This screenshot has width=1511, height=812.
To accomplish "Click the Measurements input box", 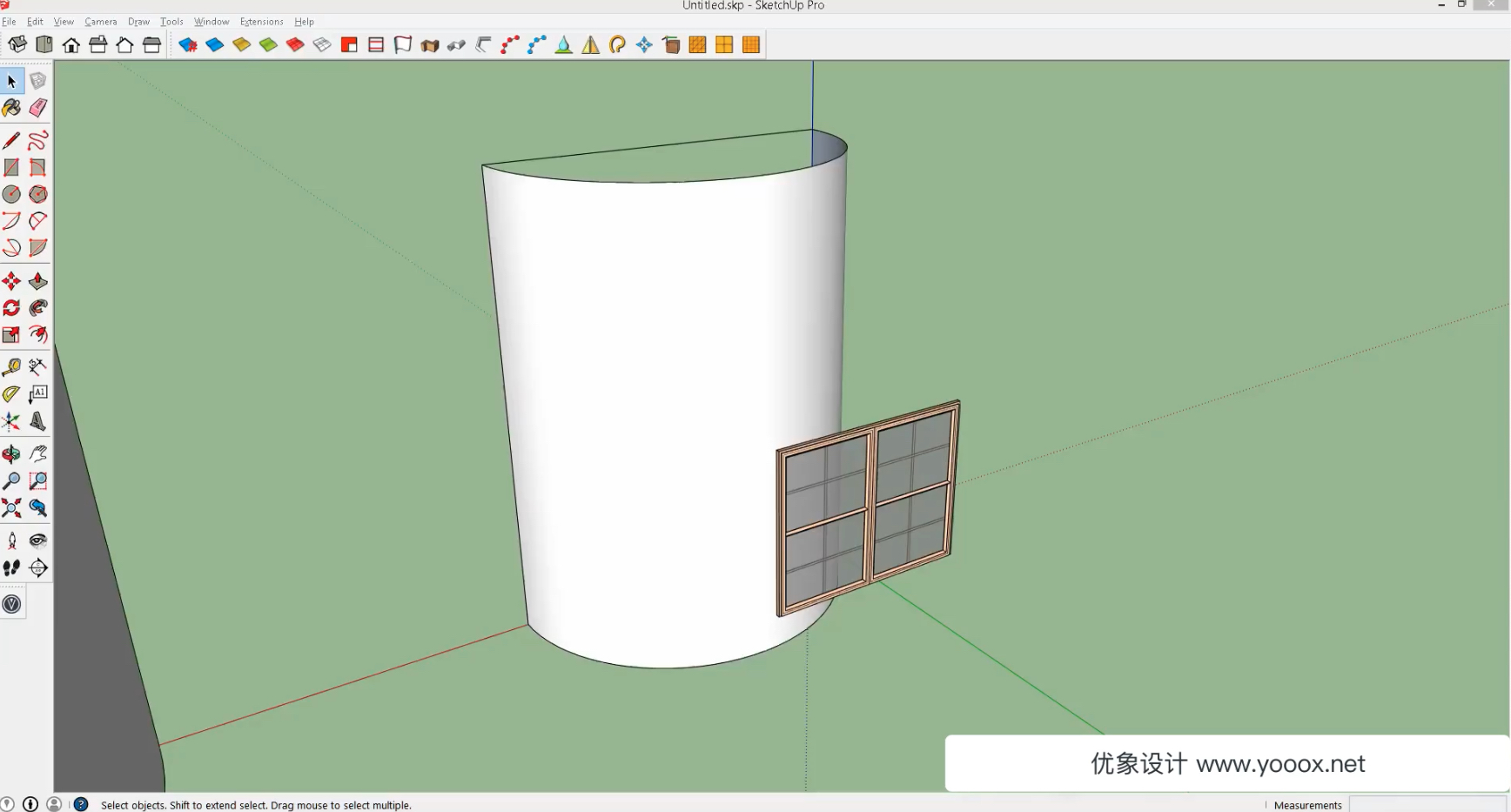I will click(x=1427, y=805).
